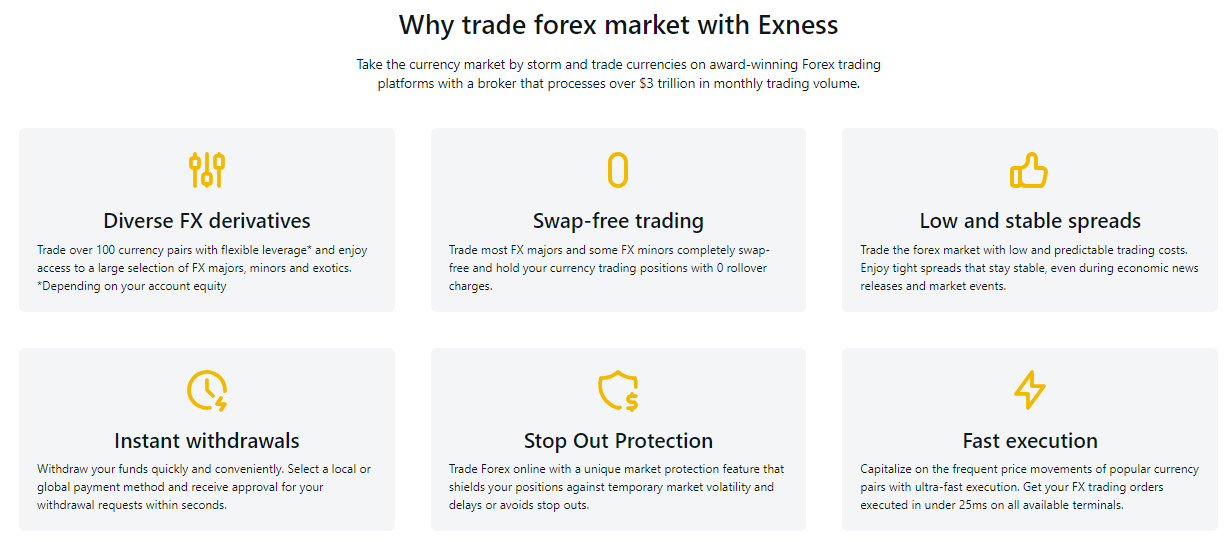Click the thumbs-up icon for low spreads

(1029, 171)
